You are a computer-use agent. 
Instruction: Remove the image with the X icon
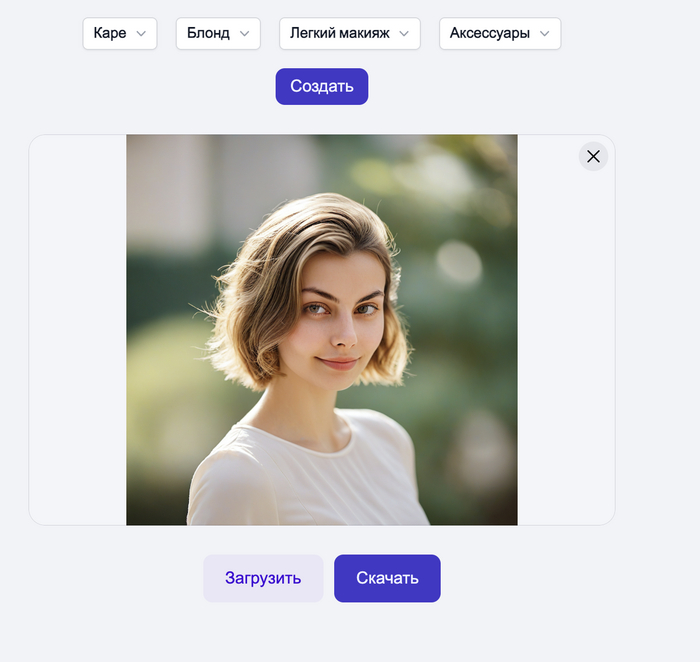click(593, 156)
